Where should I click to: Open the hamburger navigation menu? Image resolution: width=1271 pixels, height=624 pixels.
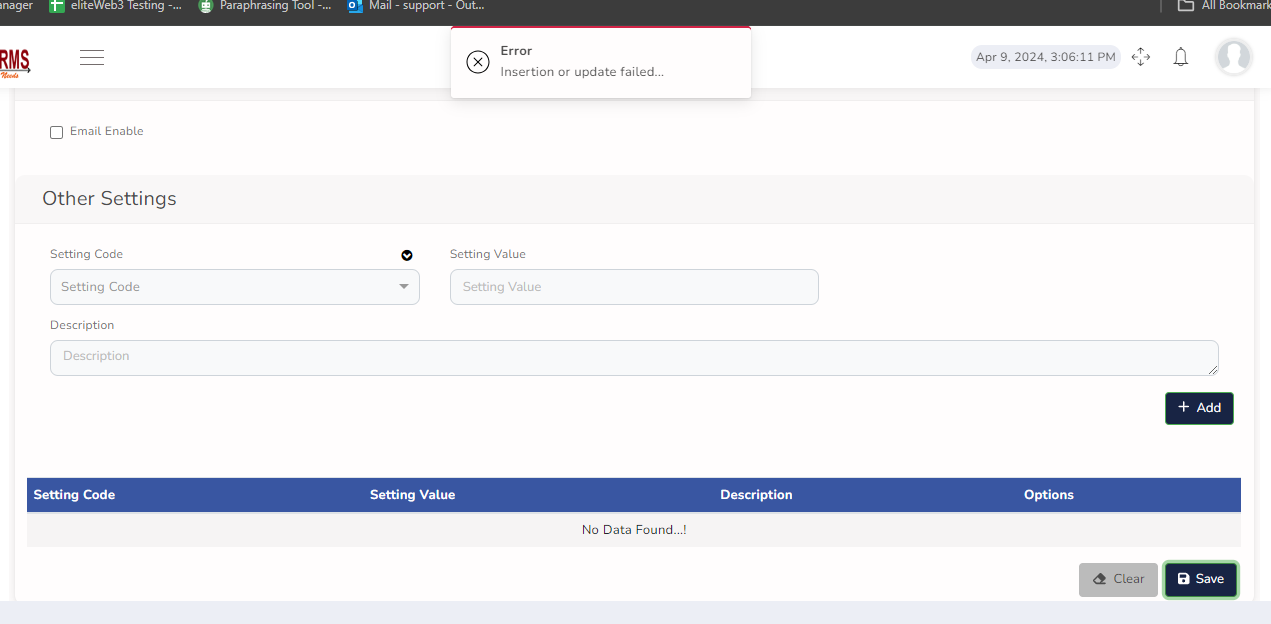pyautogui.click(x=92, y=57)
